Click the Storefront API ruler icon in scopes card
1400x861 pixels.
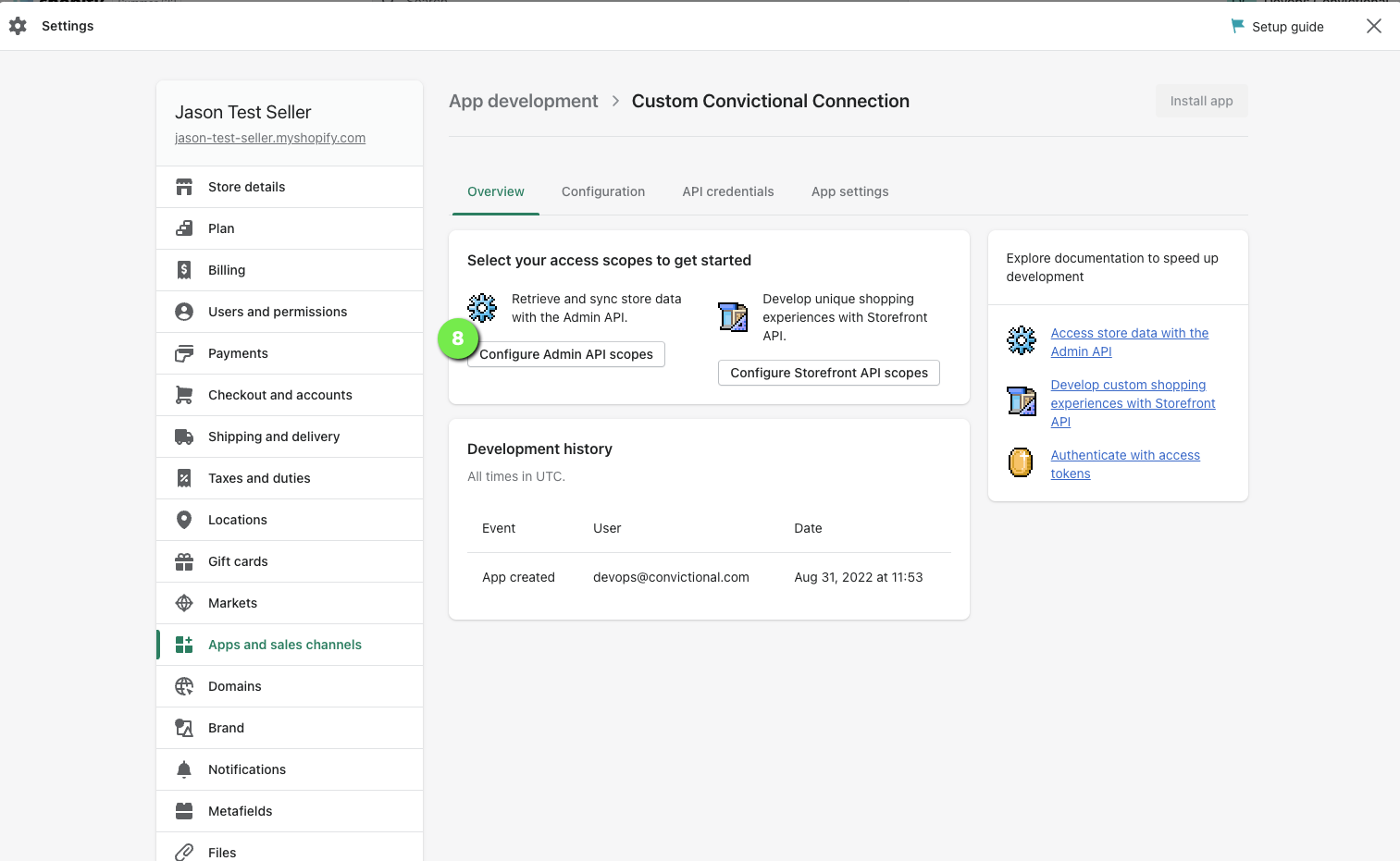pos(733,316)
